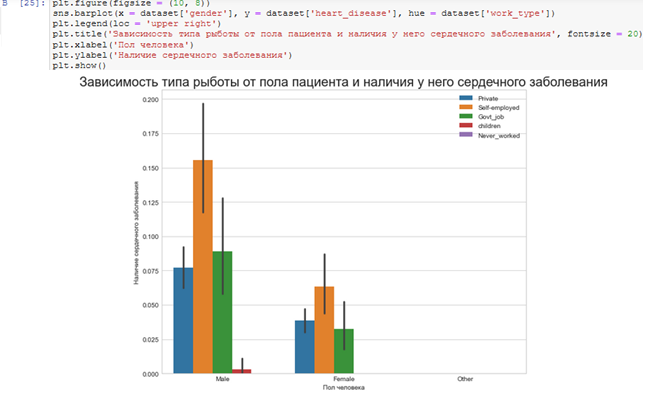This screenshot has height=396, width=648.
Task: Click the red children legend swatch
Action: coord(466,125)
